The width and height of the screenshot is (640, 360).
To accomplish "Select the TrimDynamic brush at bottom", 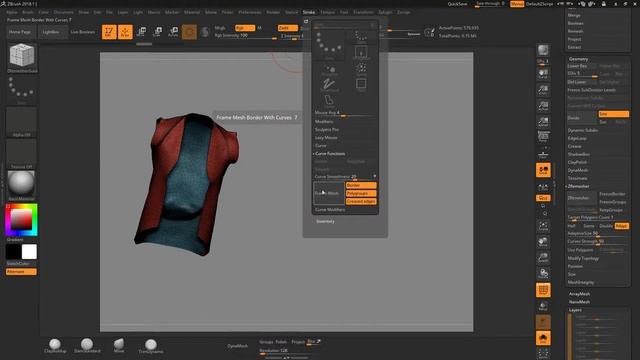I will [x=151, y=345].
